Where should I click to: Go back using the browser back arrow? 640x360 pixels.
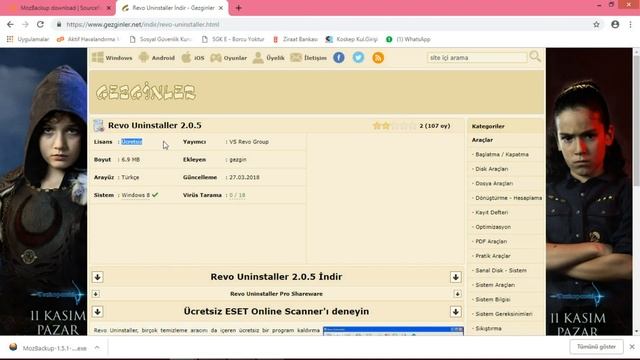10,24
